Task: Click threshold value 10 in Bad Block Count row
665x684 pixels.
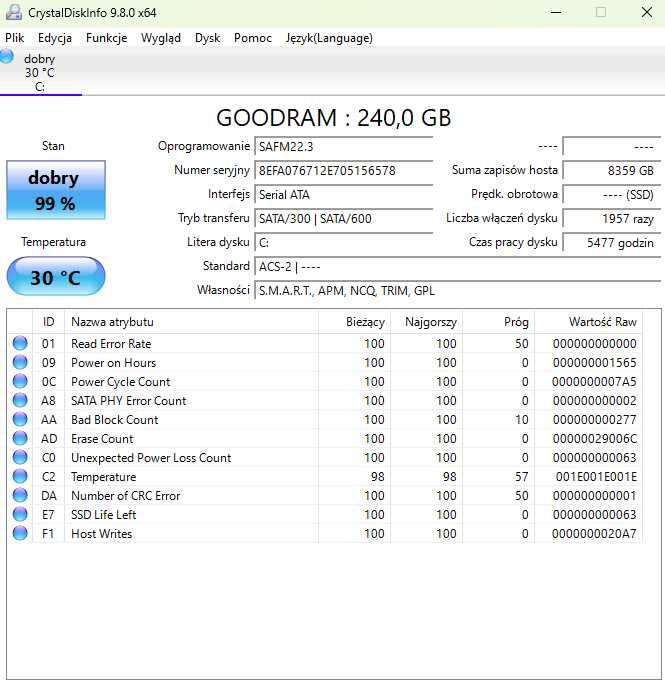Action: [x=521, y=420]
